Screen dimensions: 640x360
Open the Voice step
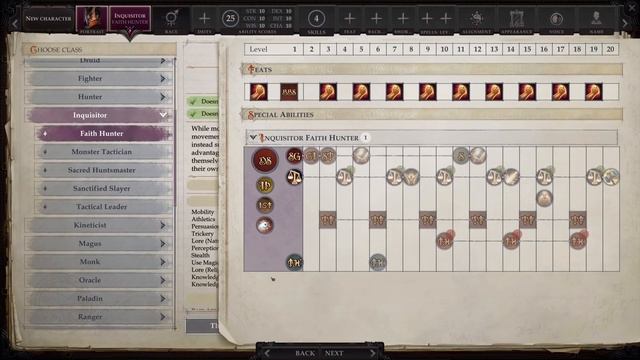(x=556, y=20)
